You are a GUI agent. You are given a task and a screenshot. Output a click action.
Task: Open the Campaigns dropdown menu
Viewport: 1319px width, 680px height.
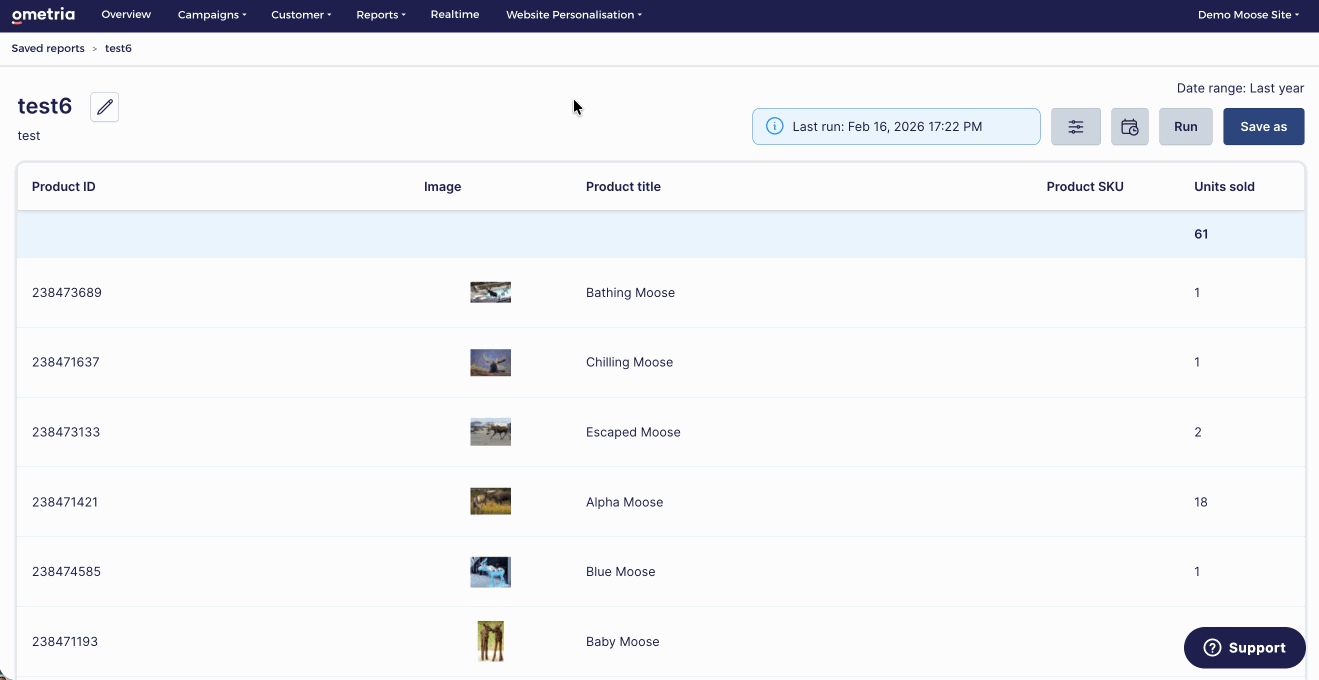[x=212, y=15]
